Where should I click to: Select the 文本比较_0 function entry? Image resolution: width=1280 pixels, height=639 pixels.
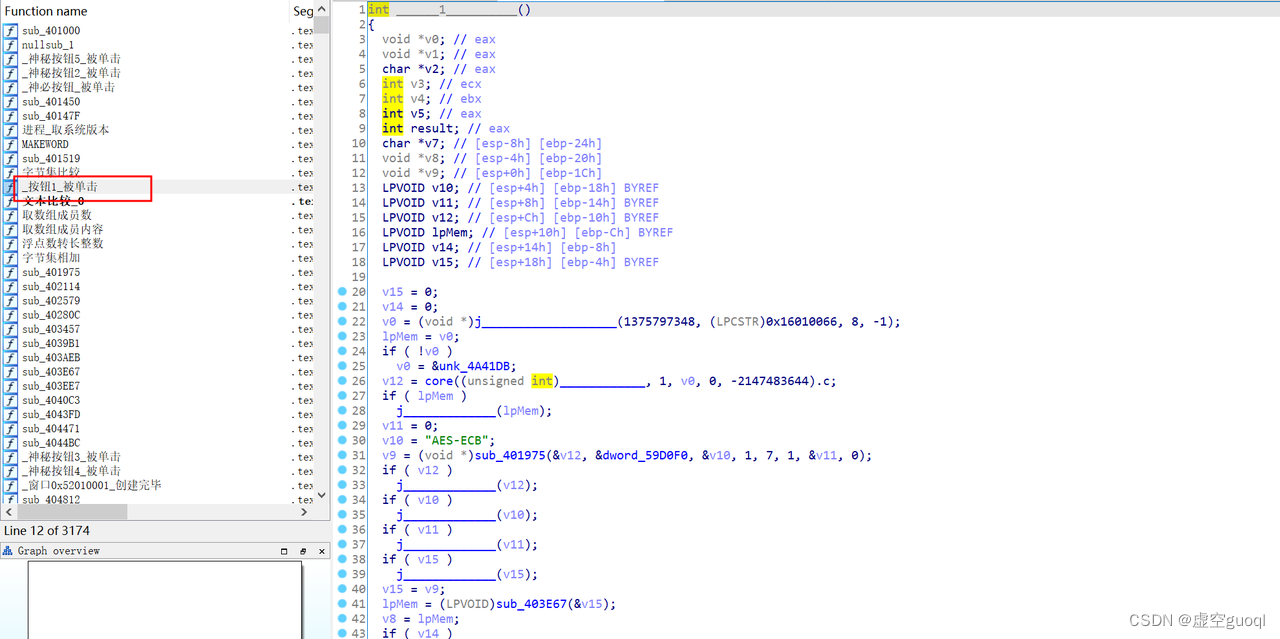(55, 201)
